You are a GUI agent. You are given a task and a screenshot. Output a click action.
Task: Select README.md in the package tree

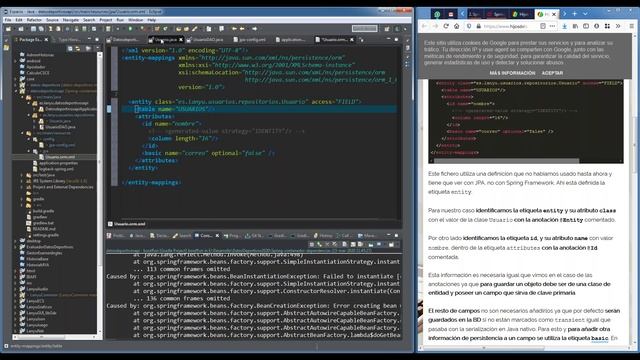click(x=41, y=229)
